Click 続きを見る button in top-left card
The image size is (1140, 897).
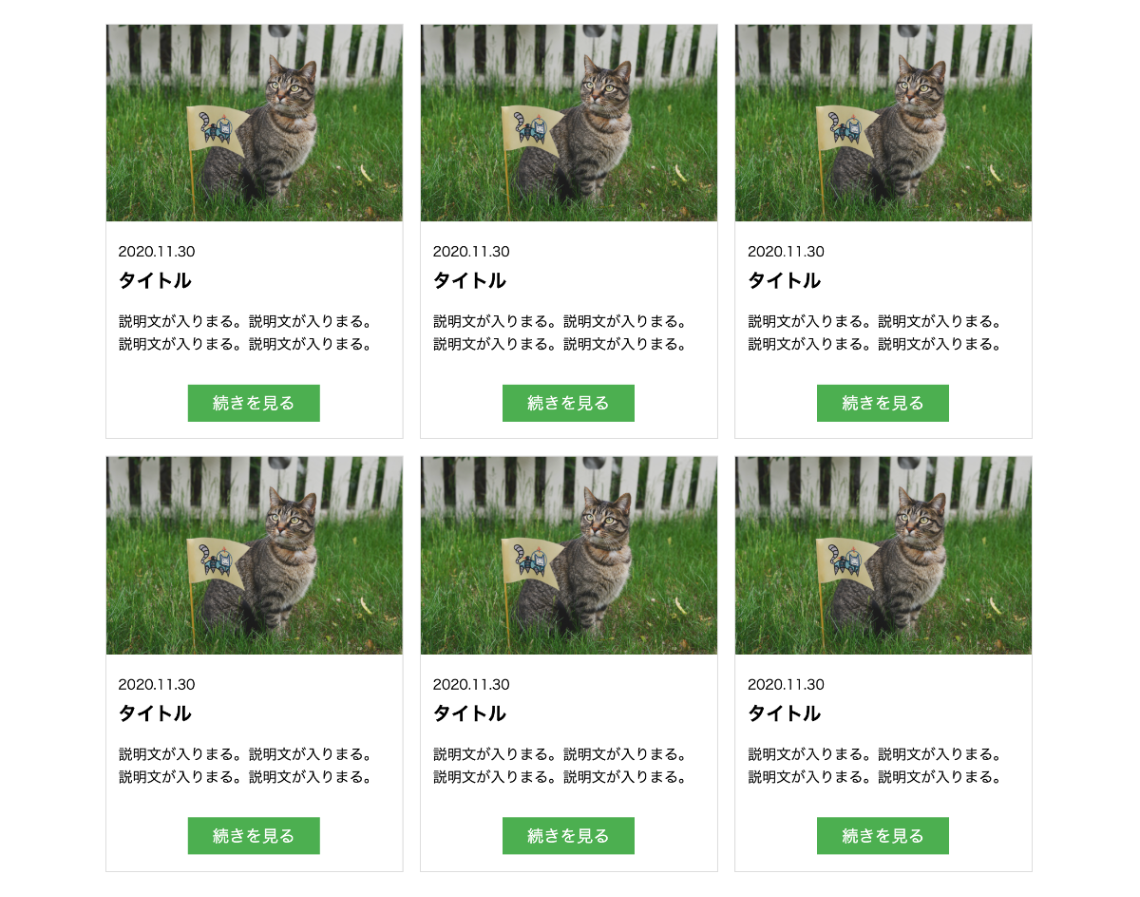254,403
